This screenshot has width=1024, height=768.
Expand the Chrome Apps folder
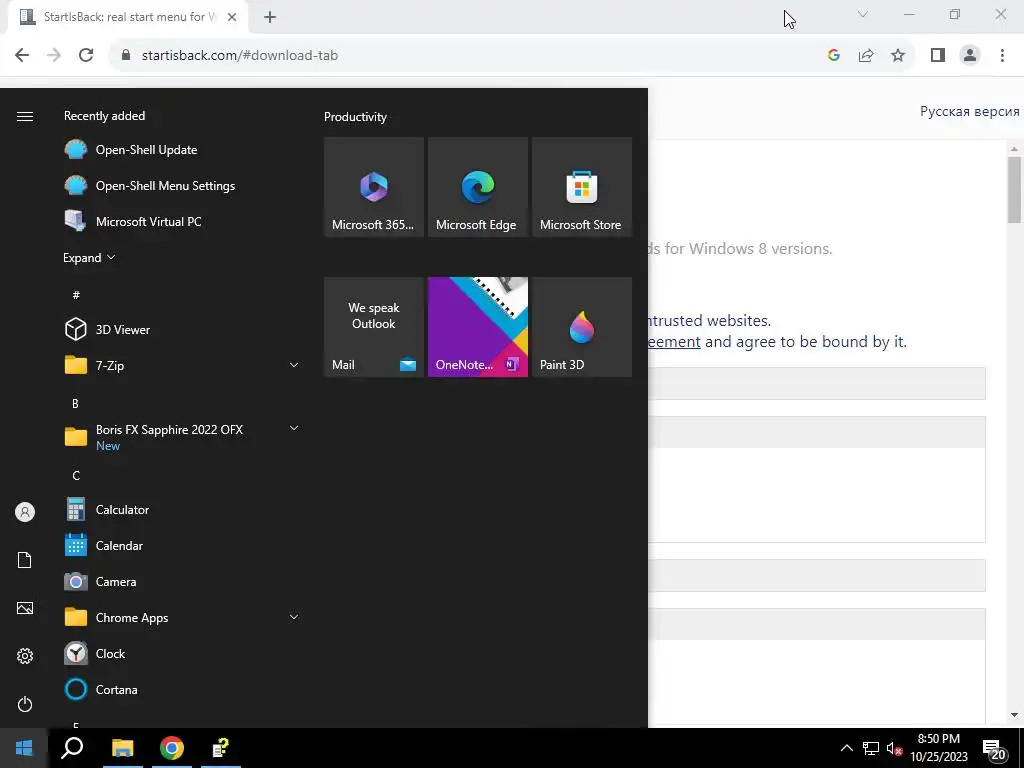294,616
